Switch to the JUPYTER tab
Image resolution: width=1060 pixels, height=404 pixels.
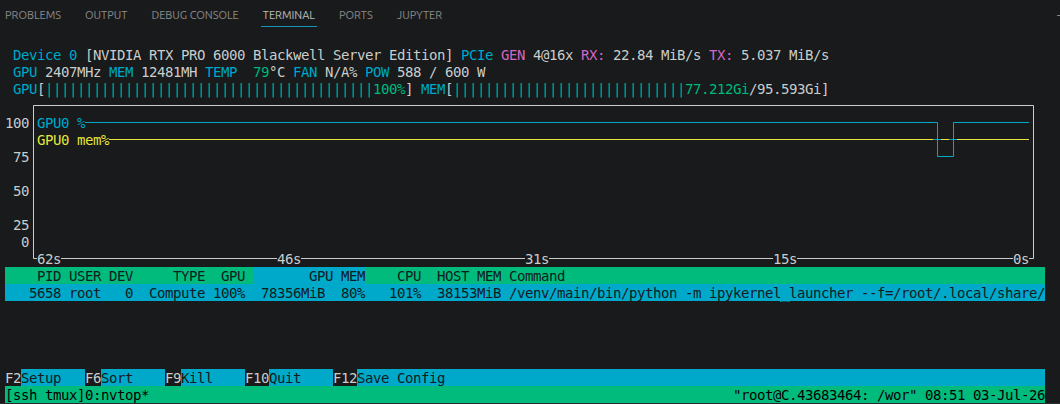pyautogui.click(x=420, y=15)
